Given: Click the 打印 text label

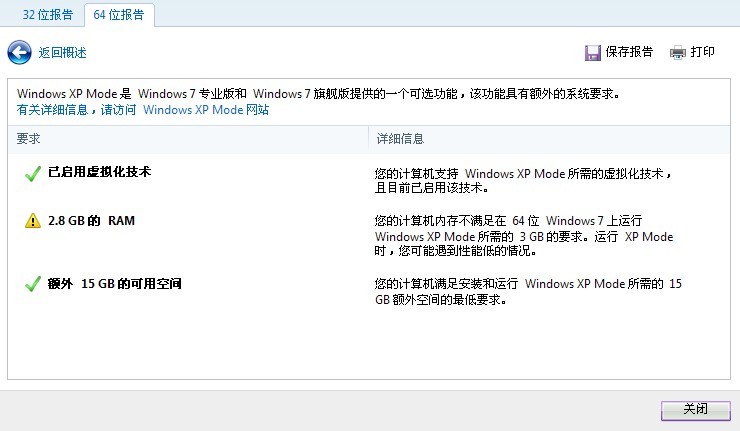Looking at the screenshot, I should [x=703, y=52].
